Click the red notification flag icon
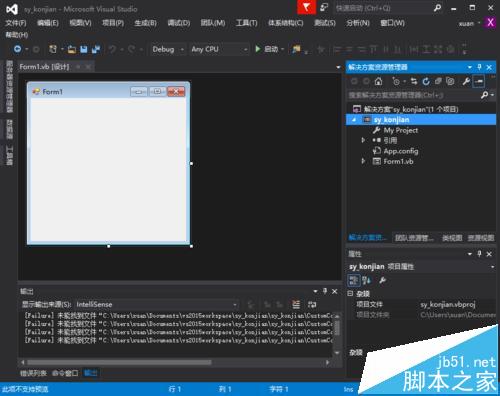Screen dimensions: 500x396 tap(306, 7)
